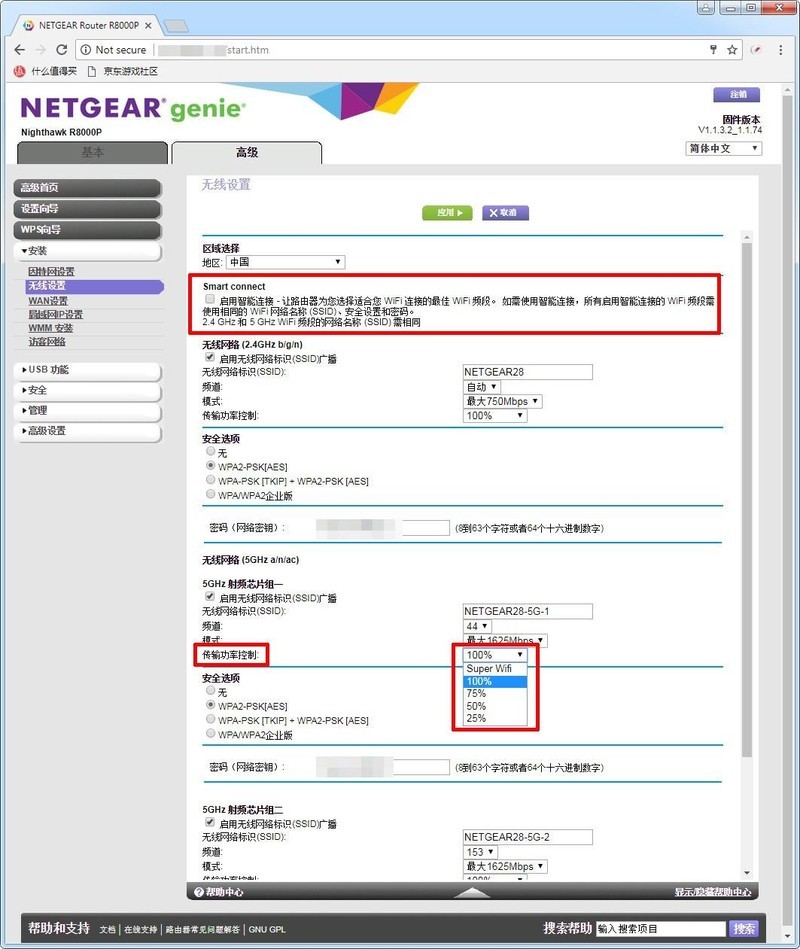Screen dimensions: 800x949
Task: Select WPA/WPA2企业版 for 2.4GHz network
Action: pos(211,494)
